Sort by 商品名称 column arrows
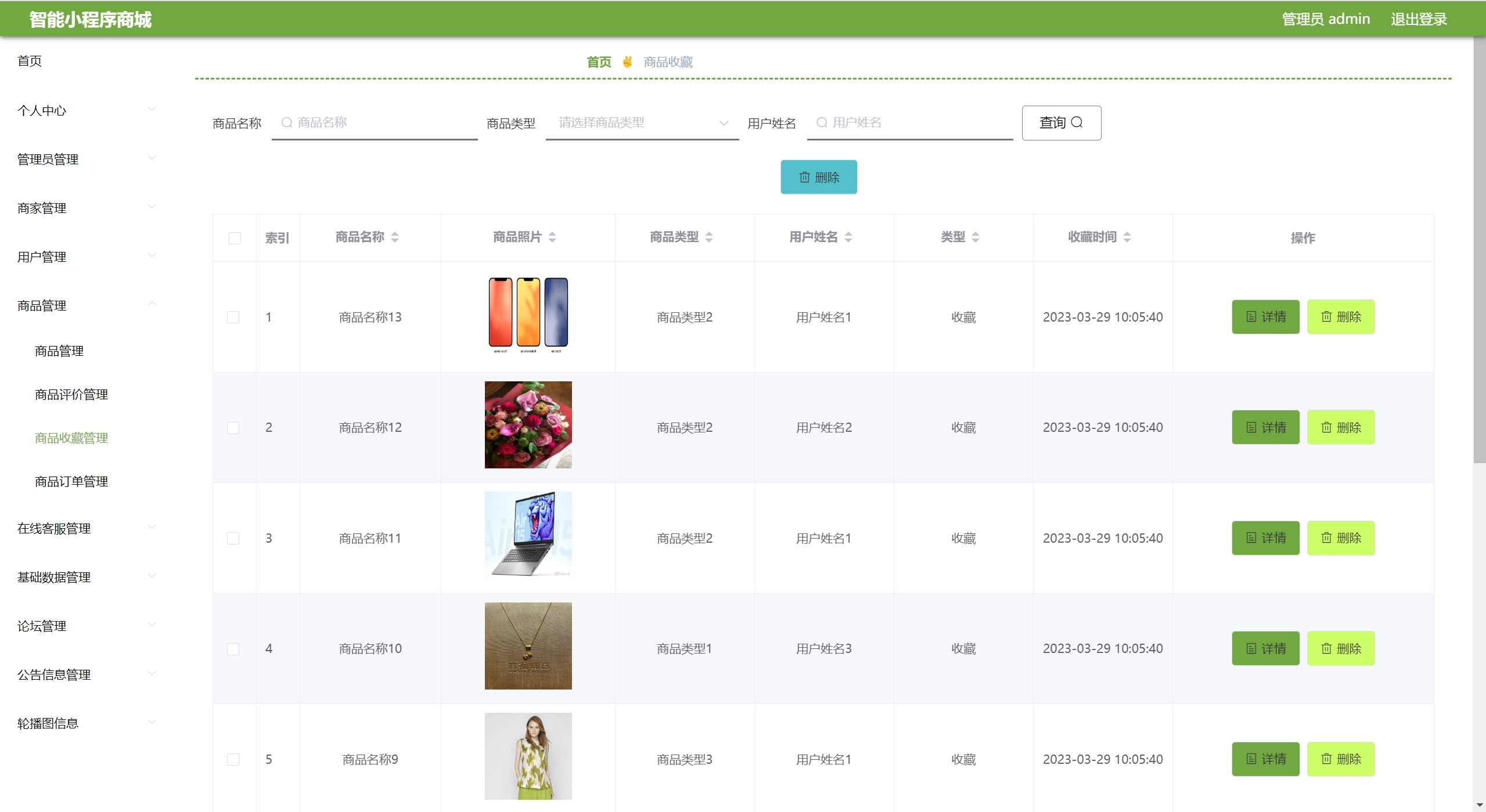This screenshot has width=1486, height=812. pyautogui.click(x=395, y=237)
